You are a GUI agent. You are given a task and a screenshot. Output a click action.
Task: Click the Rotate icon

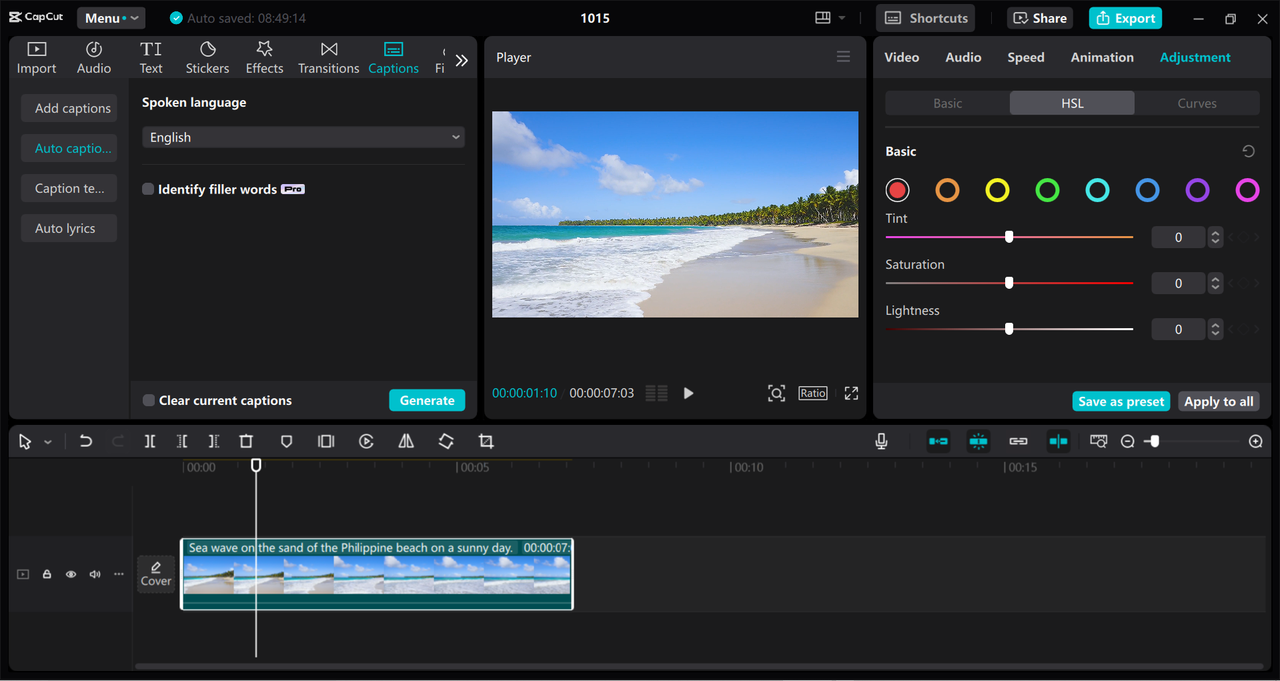point(446,441)
